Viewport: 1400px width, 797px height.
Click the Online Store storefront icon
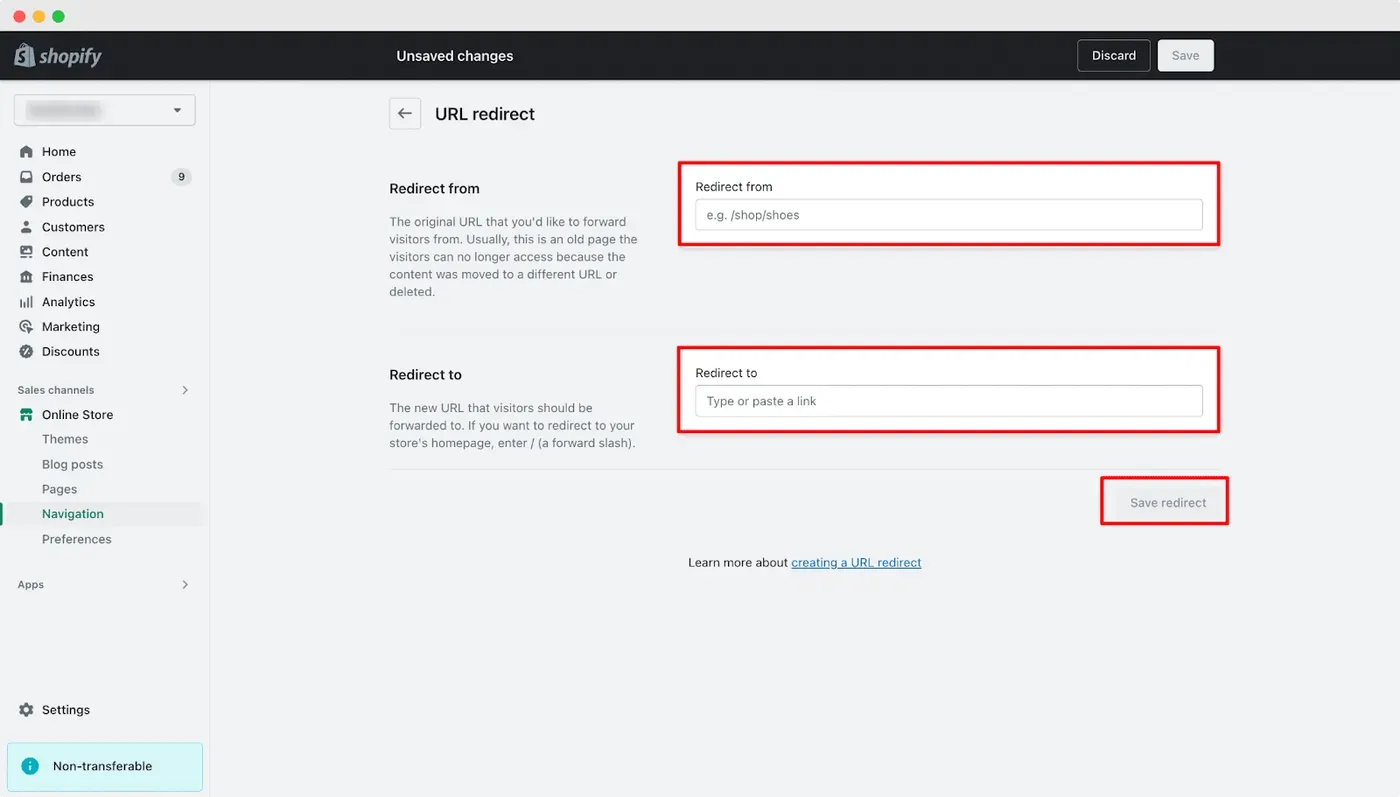(x=26, y=415)
